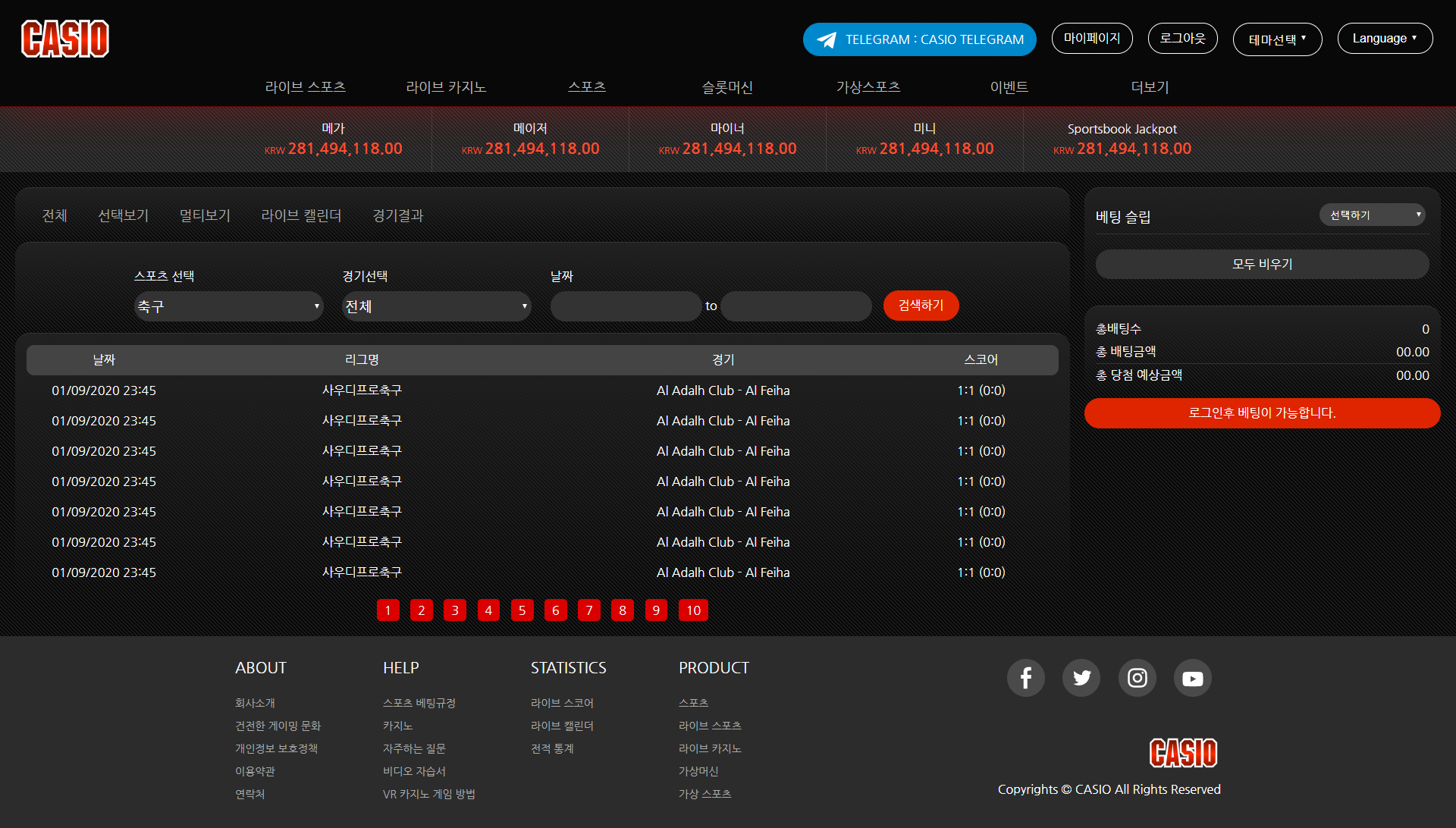Go to results page 5
The image size is (1456, 828).
click(522, 610)
